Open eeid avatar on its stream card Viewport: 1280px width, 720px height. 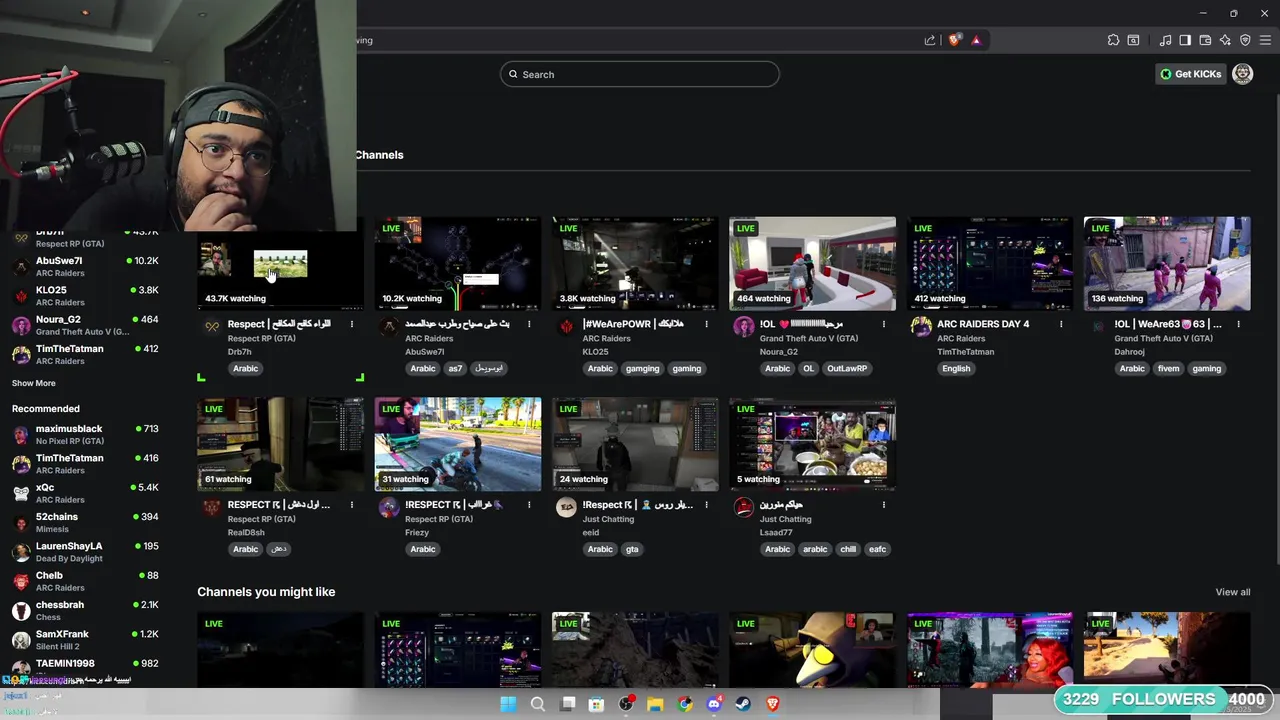coord(567,507)
